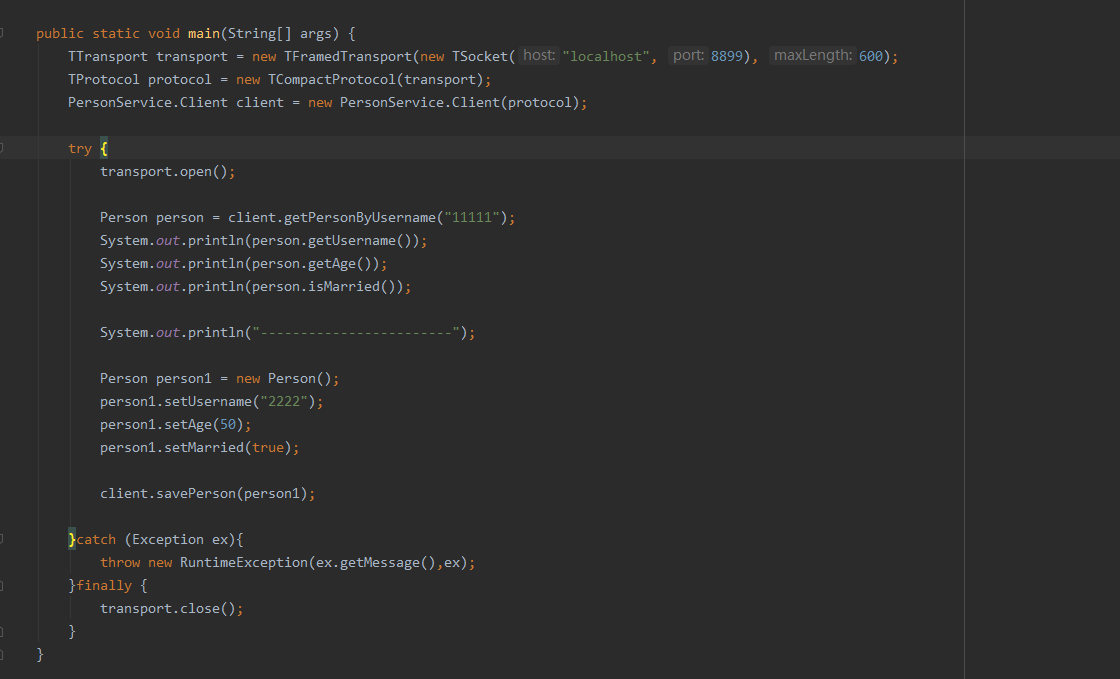Click the 'savePerson' method call
The height and width of the screenshot is (679, 1120).
(x=196, y=493)
